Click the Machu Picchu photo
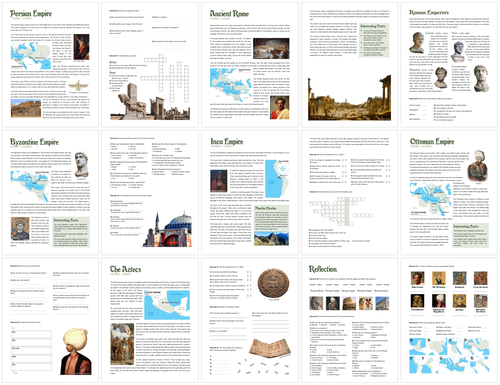This screenshot has height=385, width=500. pos(271,239)
